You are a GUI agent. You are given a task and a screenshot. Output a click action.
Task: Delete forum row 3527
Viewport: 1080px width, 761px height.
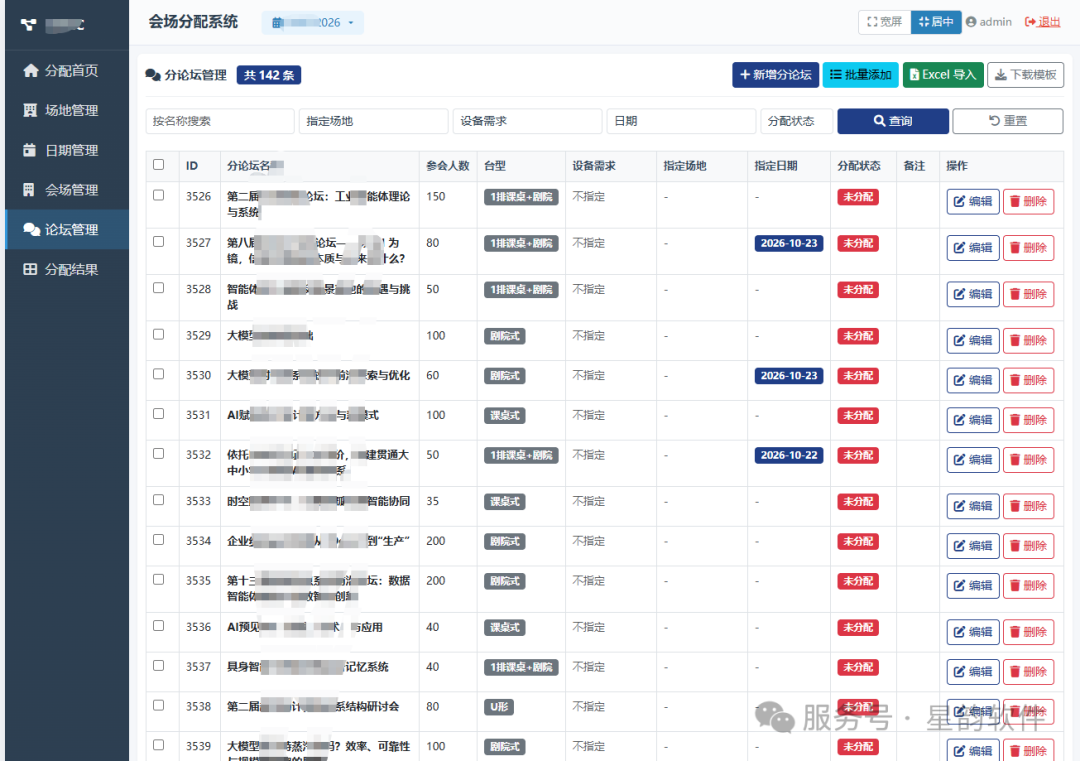point(1028,248)
